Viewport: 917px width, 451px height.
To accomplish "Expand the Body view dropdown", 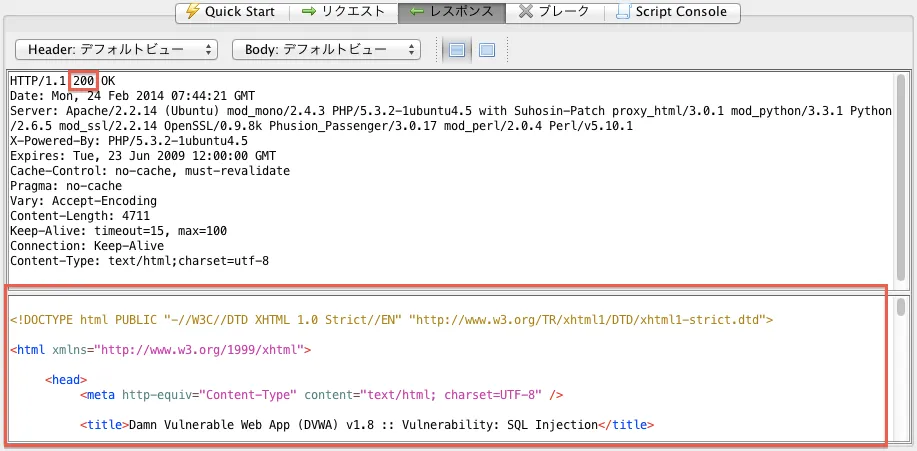I will [326, 49].
